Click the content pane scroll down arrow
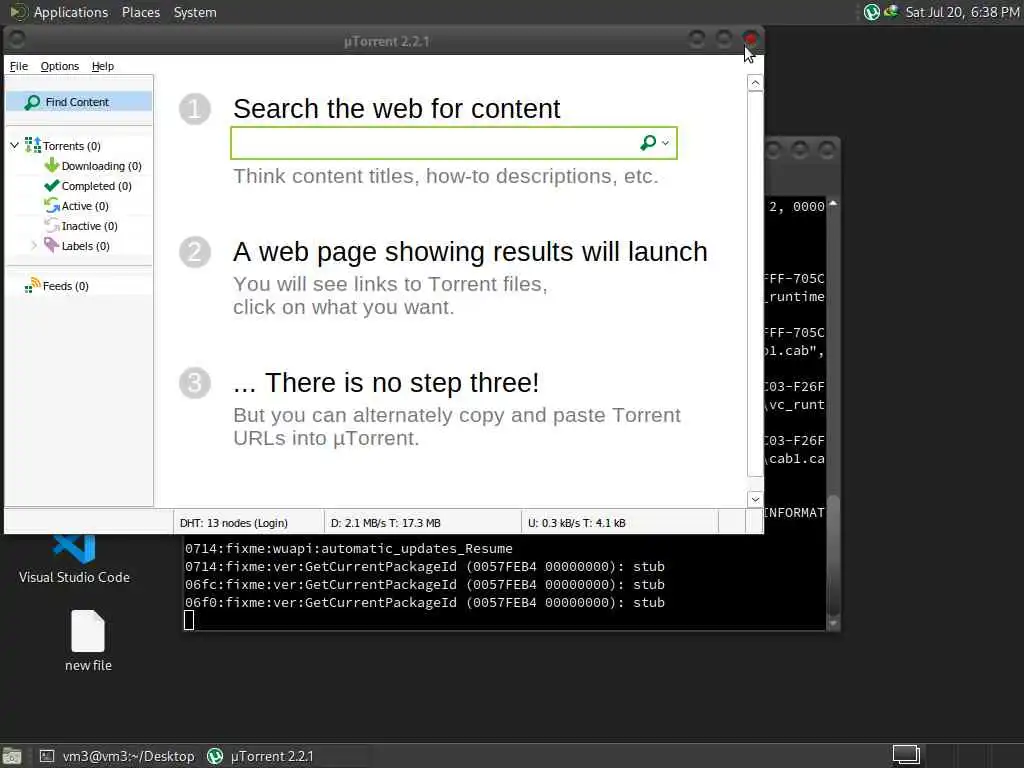 click(x=755, y=500)
